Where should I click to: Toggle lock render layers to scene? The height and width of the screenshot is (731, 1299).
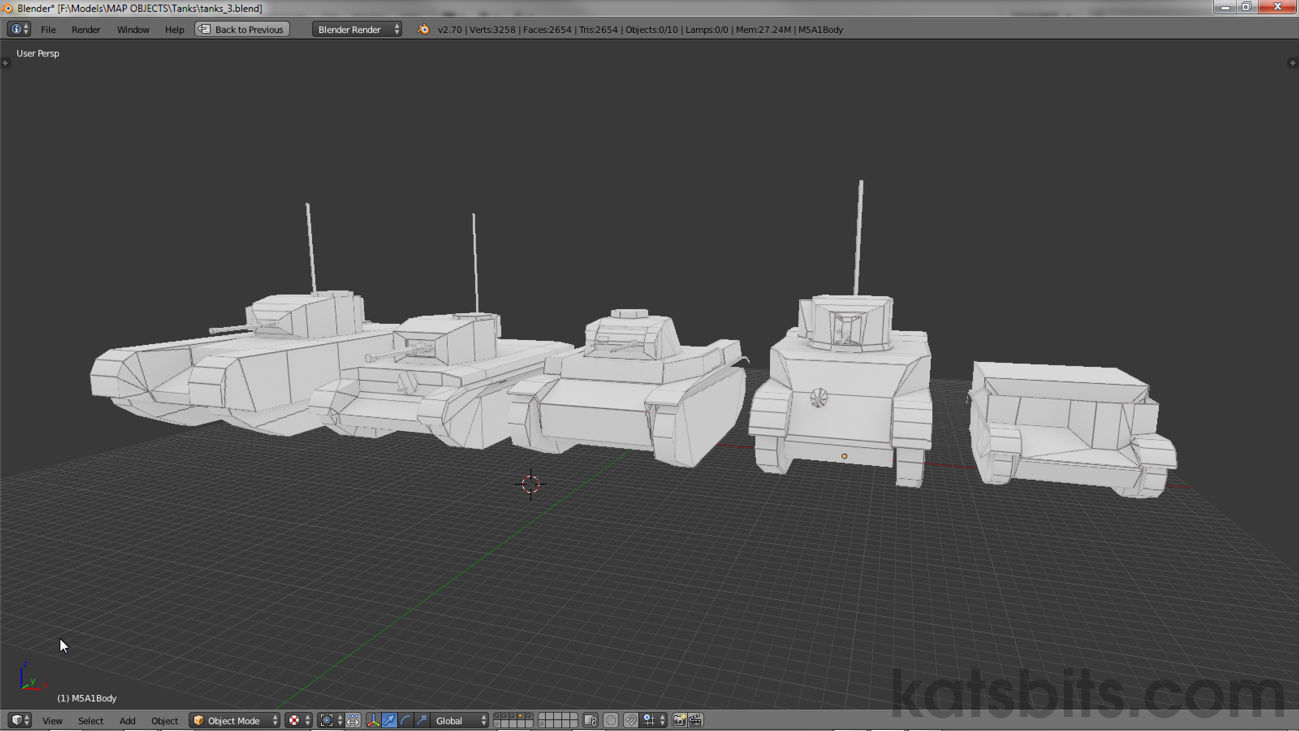tap(590, 720)
